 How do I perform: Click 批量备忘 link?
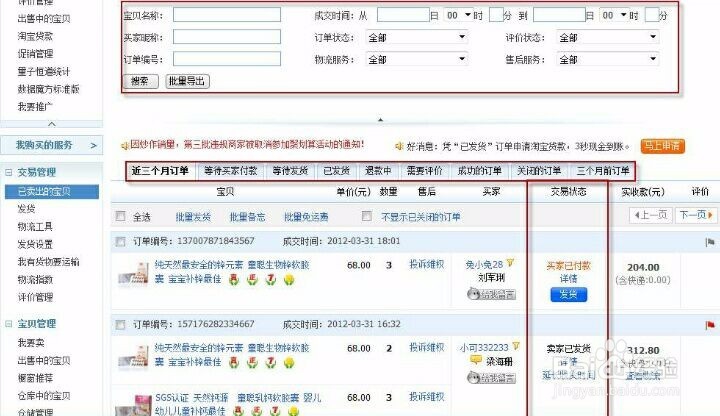[x=248, y=217]
